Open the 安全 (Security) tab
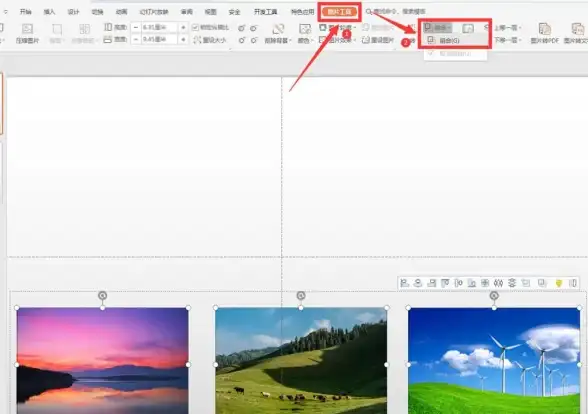The width and height of the screenshot is (588, 414). pyautogui.click(x=234, y=12)
